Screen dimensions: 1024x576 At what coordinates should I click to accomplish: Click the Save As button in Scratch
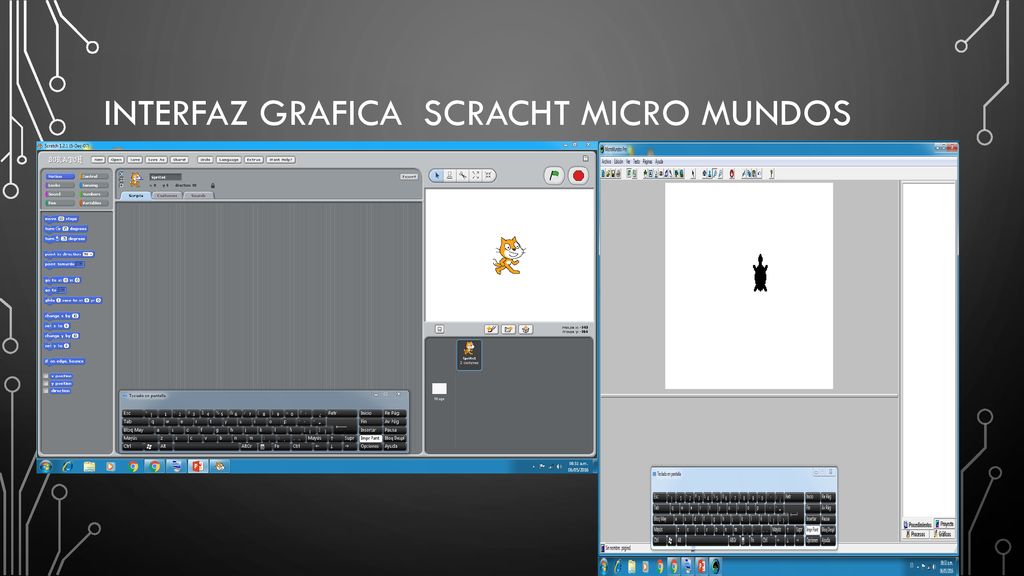[x=156, y=159]
